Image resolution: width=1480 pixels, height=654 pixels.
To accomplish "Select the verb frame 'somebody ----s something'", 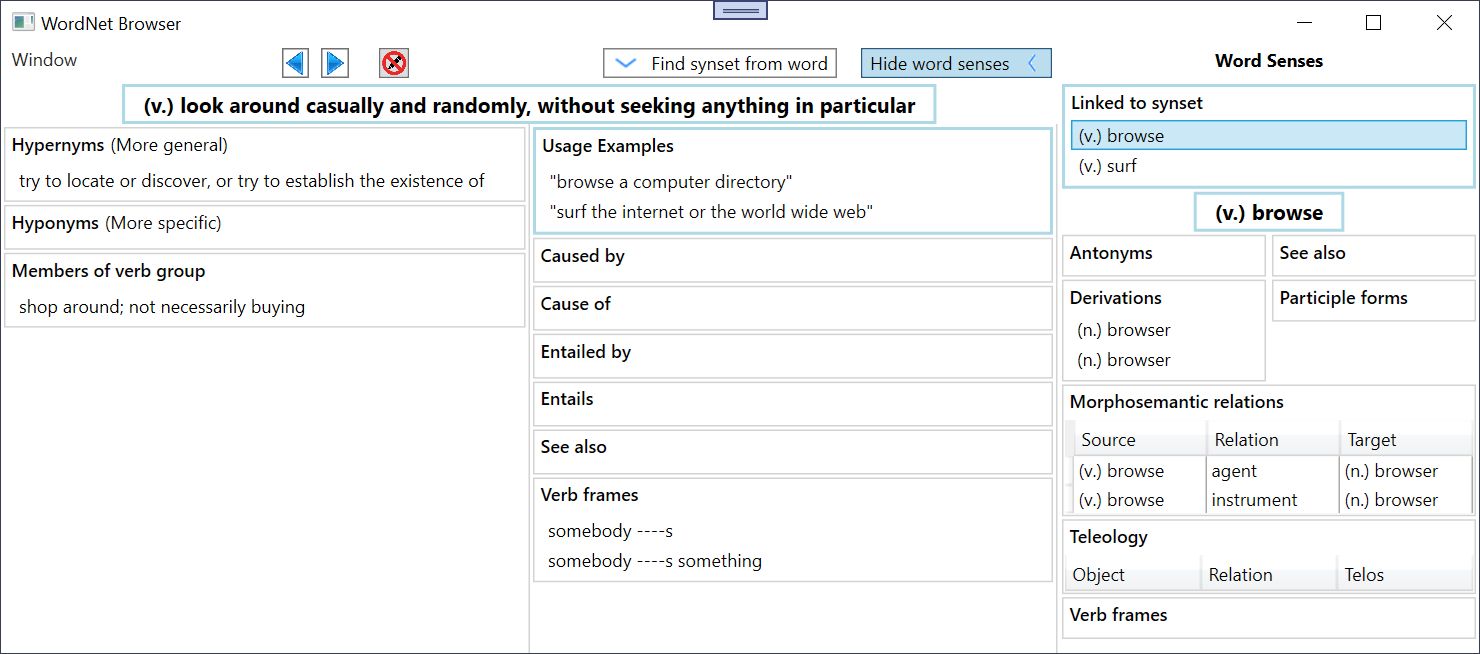I will pyautogui.click(x=655, y=561).
